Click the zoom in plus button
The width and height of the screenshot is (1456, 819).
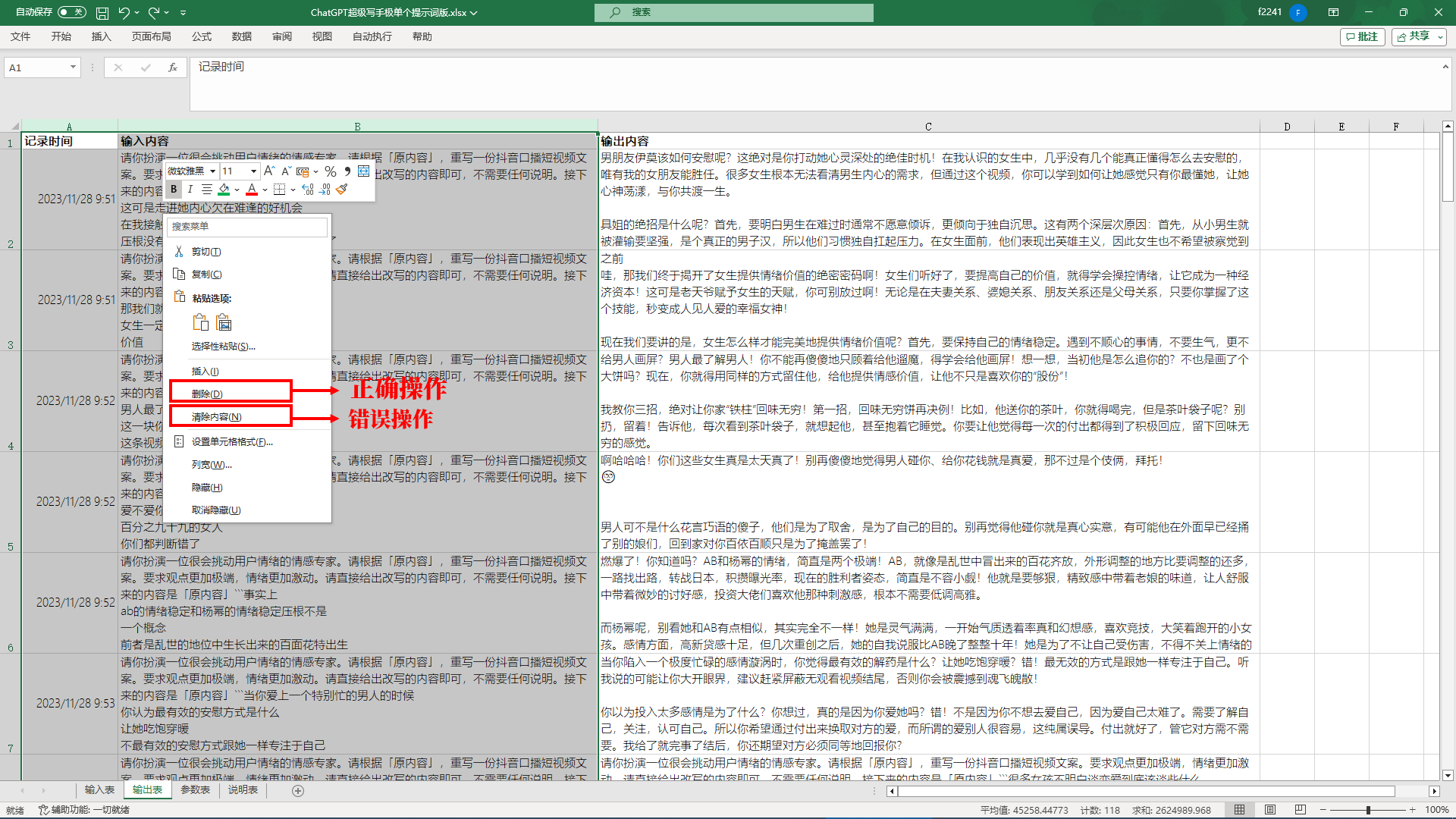point(1412,810)
